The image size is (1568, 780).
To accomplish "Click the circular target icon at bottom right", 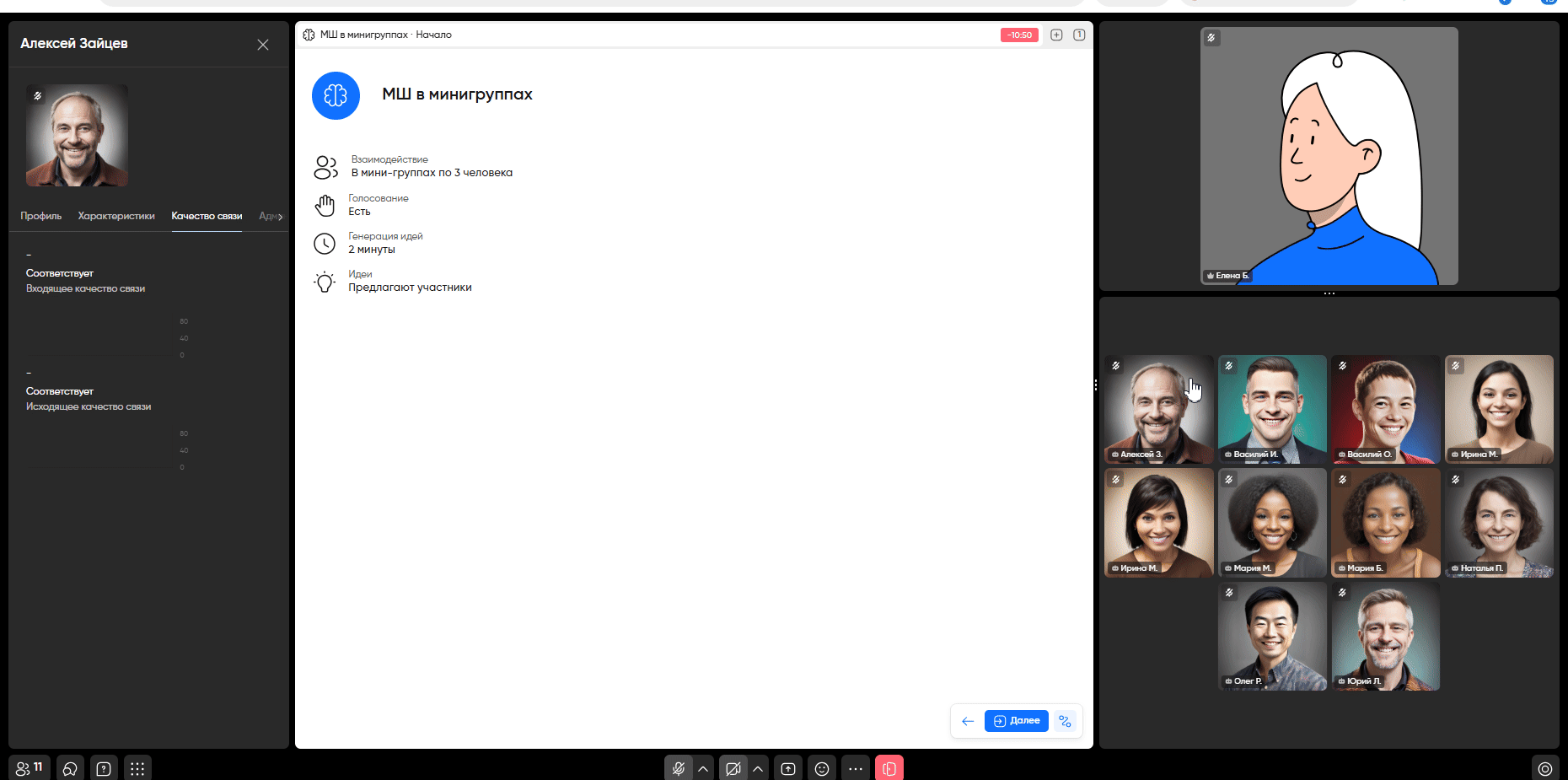I will tap(1545, 768).
